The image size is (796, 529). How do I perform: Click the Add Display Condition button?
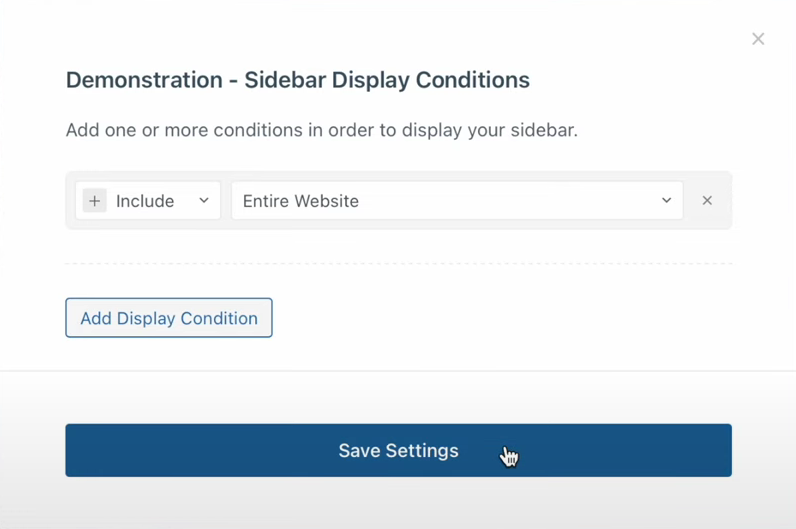(x=169, y=318)
